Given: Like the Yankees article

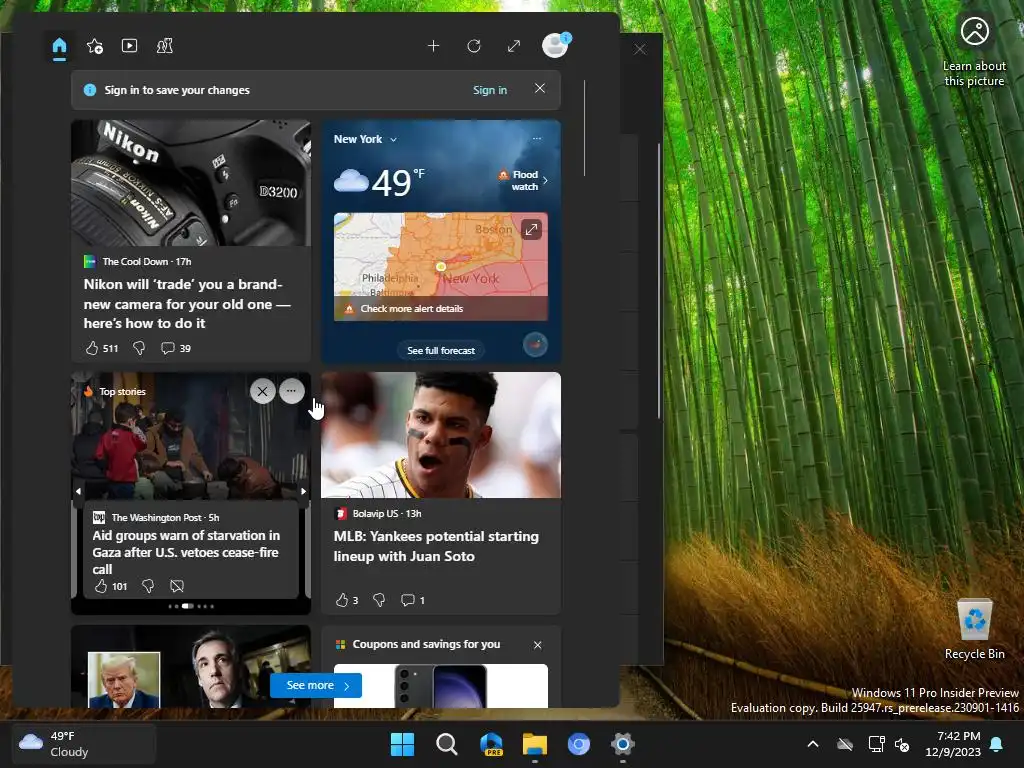Looking at the screenshot, I should click(x=347, y=600).
